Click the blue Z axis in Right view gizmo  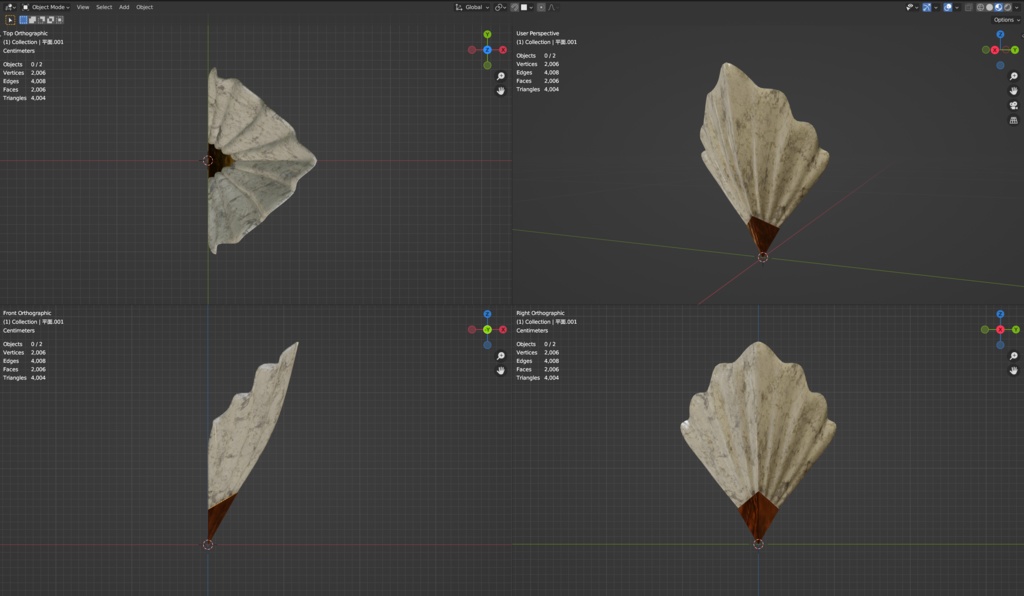(1000, 314)
